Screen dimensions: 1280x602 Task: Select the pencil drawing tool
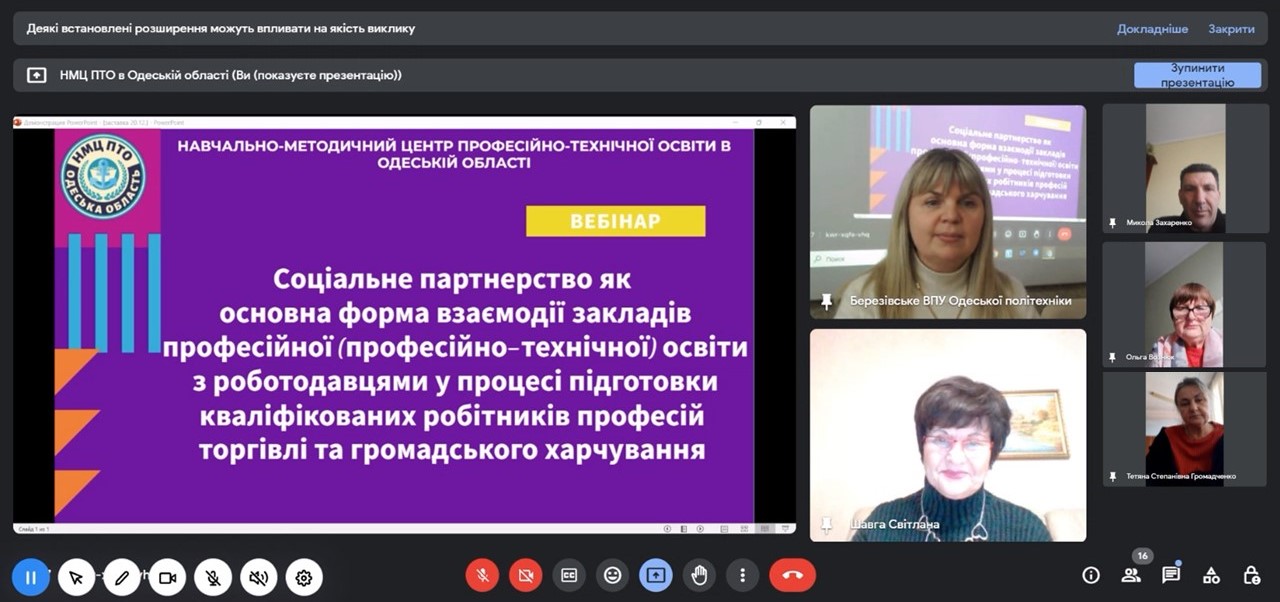122,577
